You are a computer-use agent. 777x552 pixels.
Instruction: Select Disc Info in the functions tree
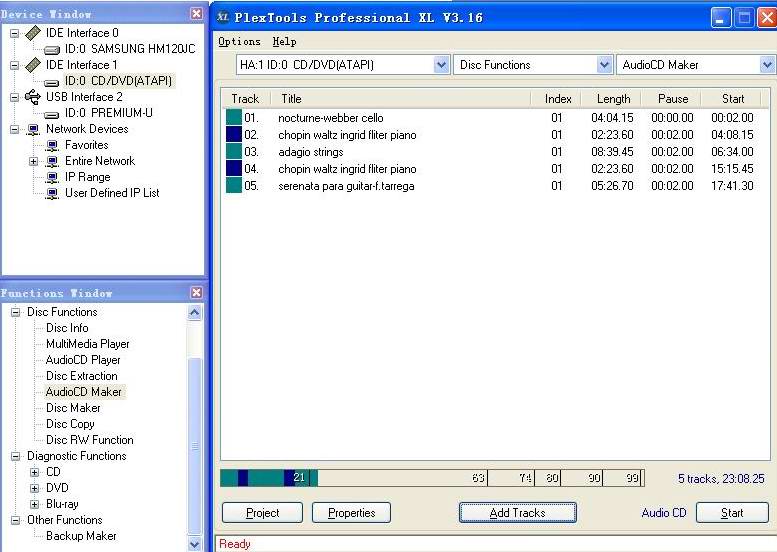point(67,328)
